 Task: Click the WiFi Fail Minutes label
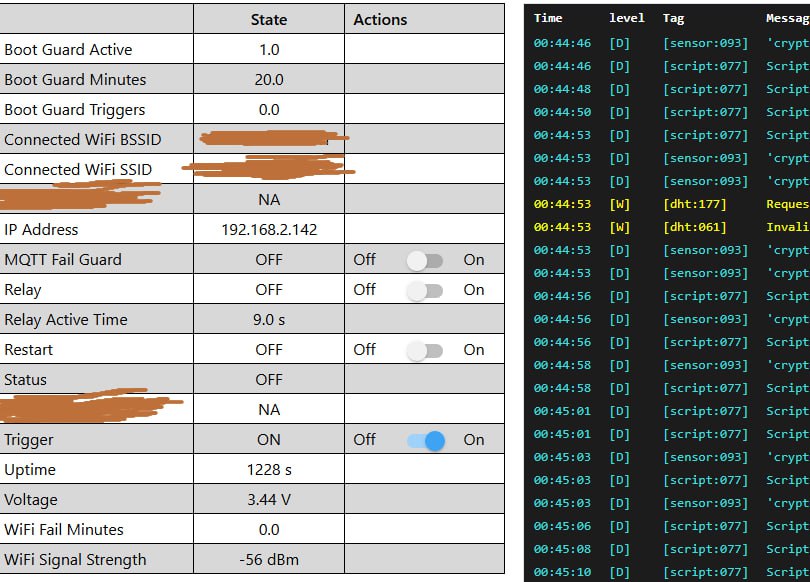(x=64, y=529)
